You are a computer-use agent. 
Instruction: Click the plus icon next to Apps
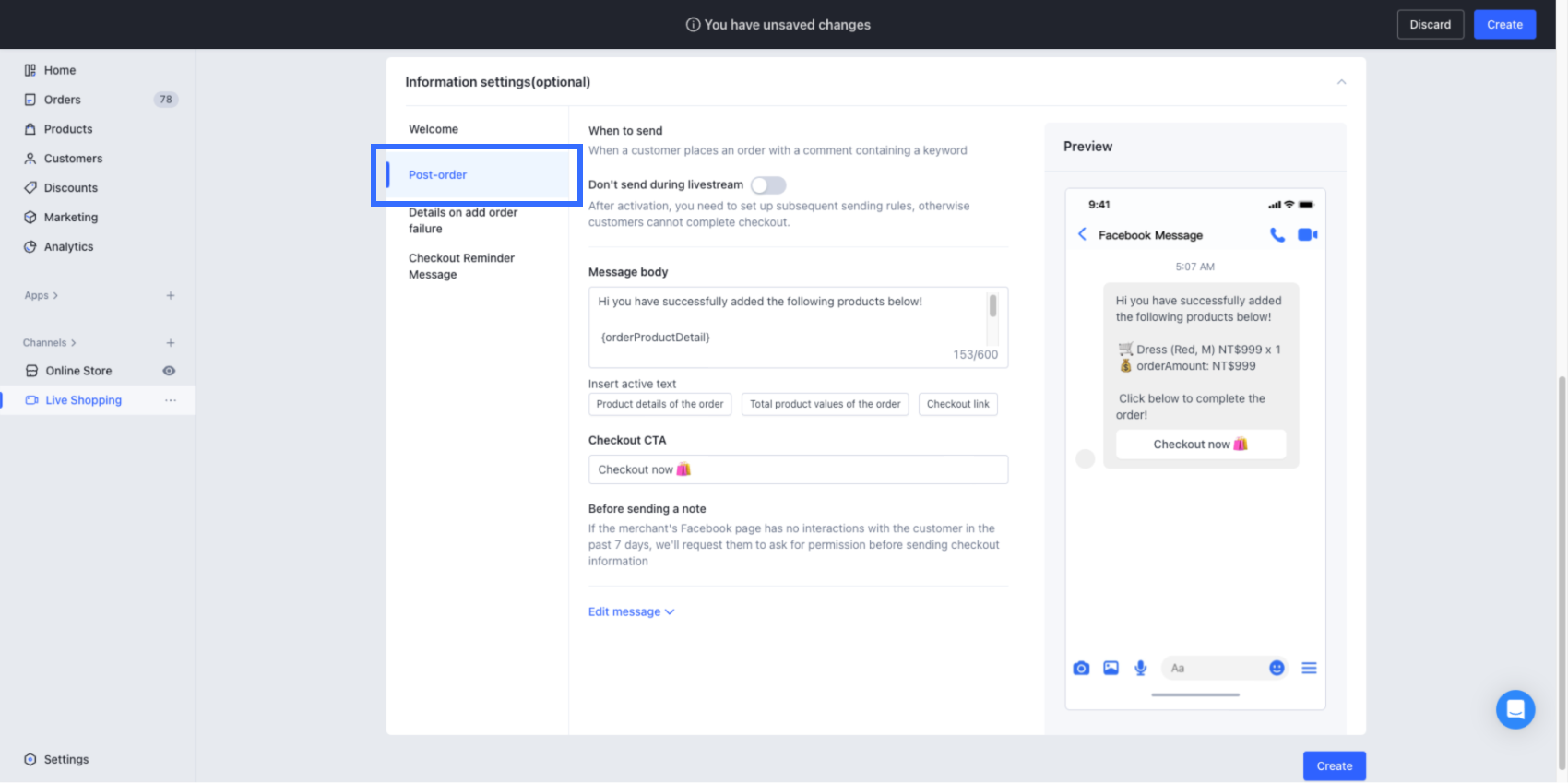tap(171, 296)
